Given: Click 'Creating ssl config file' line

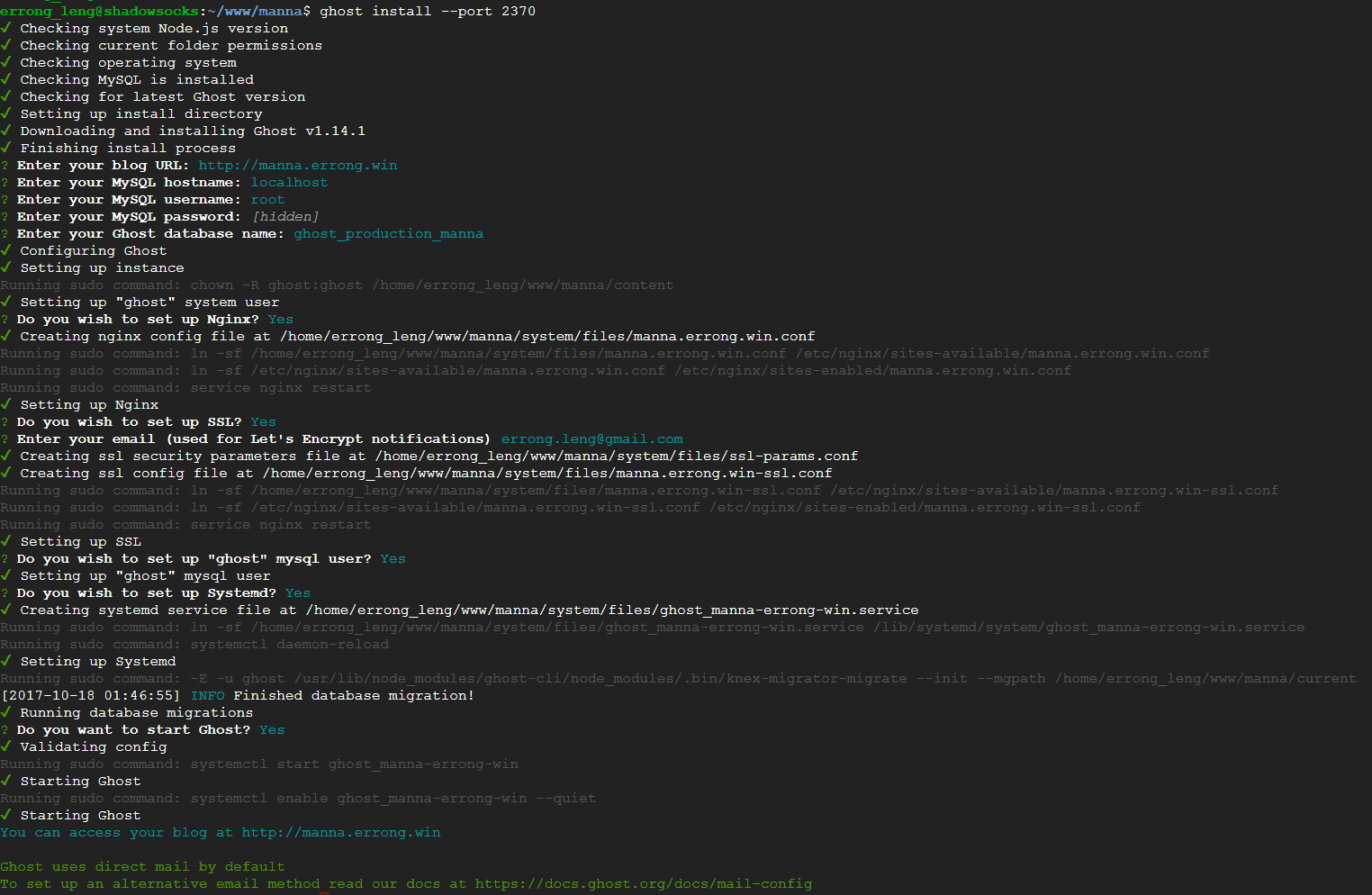Looking at the screenshot, I should tap(417, 473).
